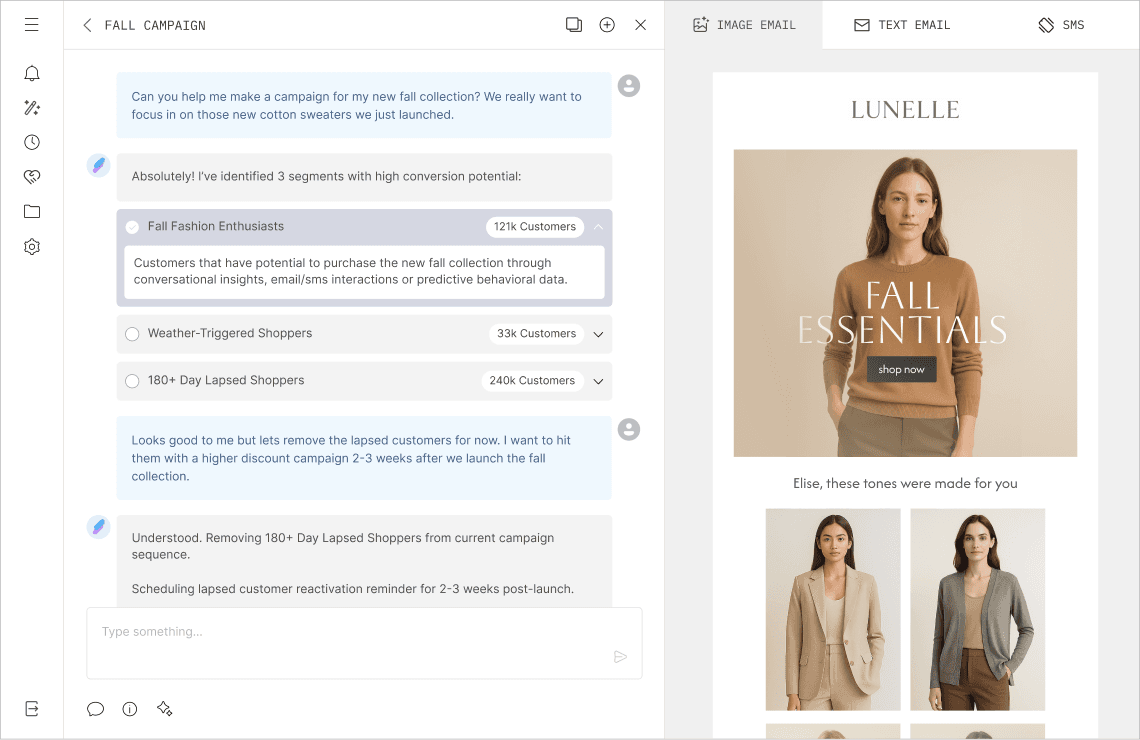Click the user avatar beside lapsed customers message
1140x740 pixels.
629,430
